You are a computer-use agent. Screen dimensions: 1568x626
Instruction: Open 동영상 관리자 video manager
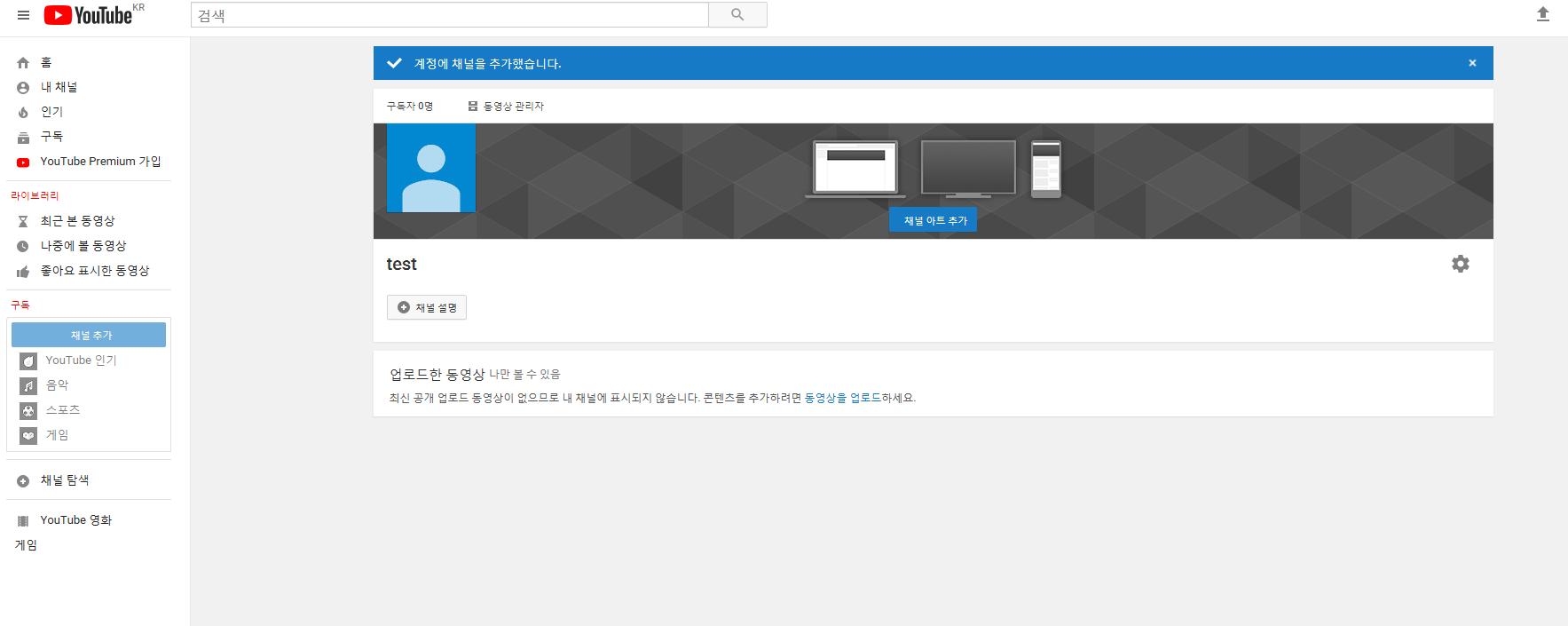514,106
